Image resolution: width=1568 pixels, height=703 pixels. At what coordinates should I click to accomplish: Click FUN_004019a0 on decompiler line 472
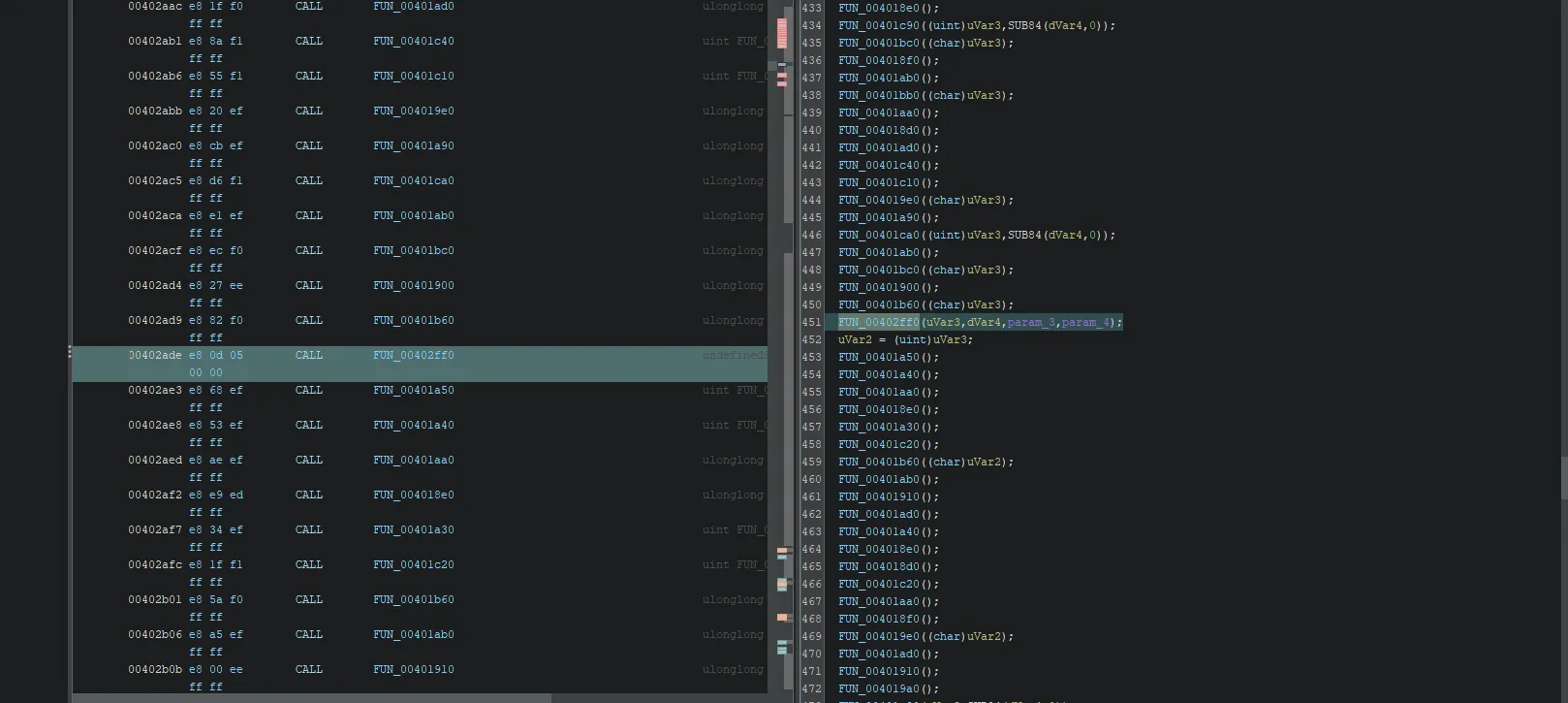[878, 689]
